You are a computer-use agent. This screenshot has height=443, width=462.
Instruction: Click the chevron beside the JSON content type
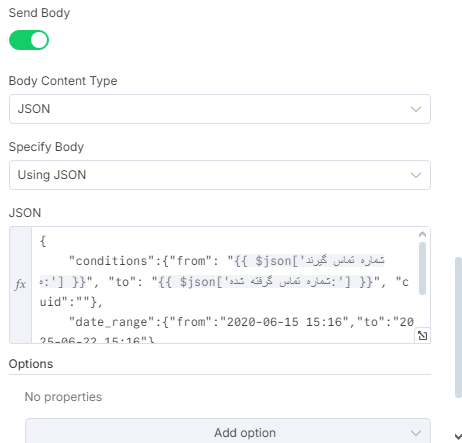(416, 109)
